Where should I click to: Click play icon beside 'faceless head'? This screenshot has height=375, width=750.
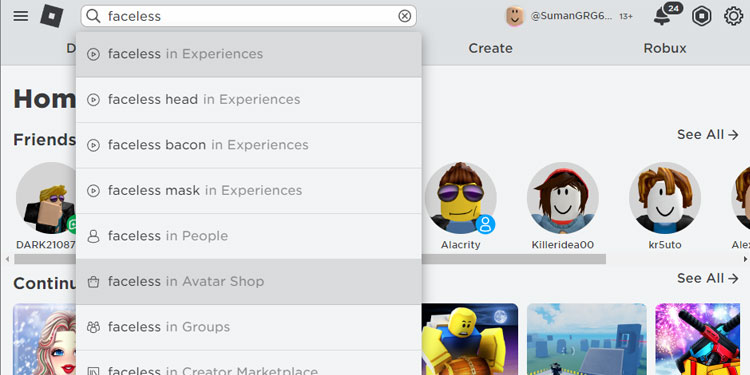(94, 100)
